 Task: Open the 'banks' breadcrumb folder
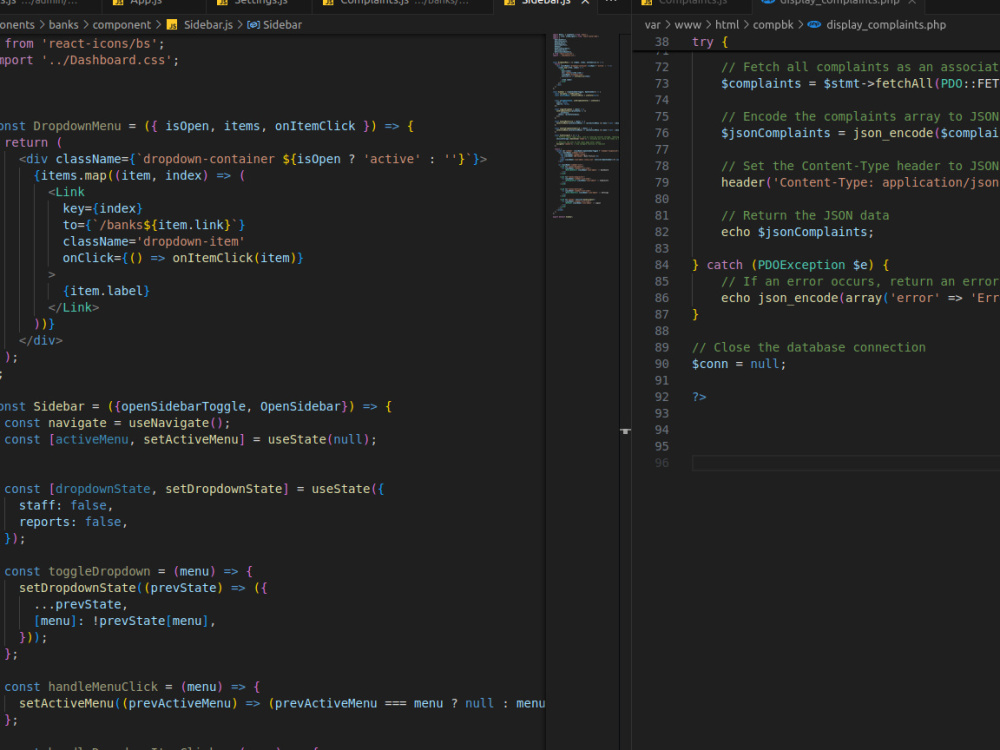coord(64,25)
